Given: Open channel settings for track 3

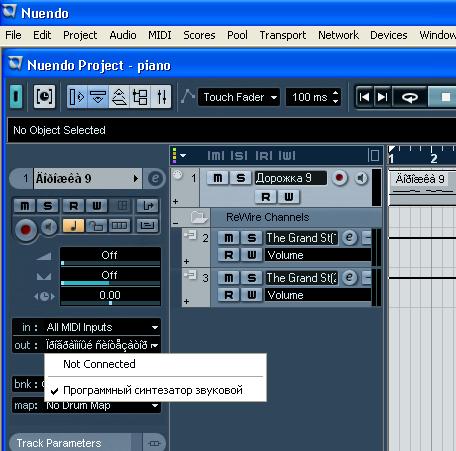Looking at the screenshot, I should [x=349, y=277].
